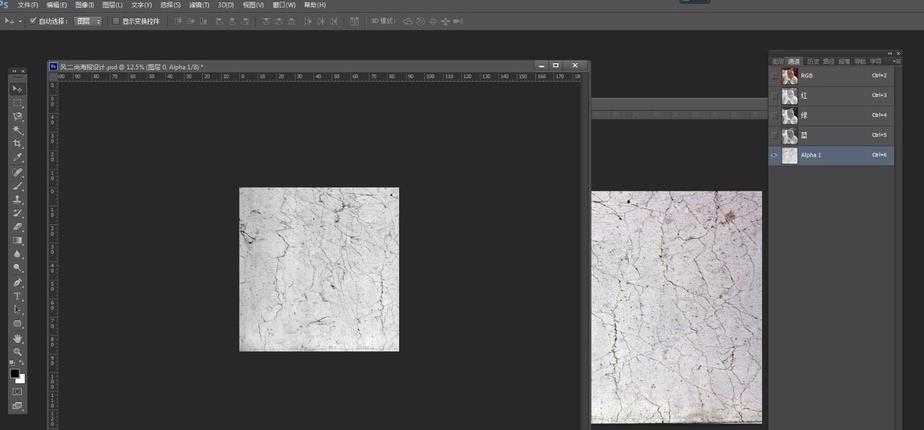Click the Alpha 1 channel thumbnail
The image size is (924, 430).
click(790, 156)
